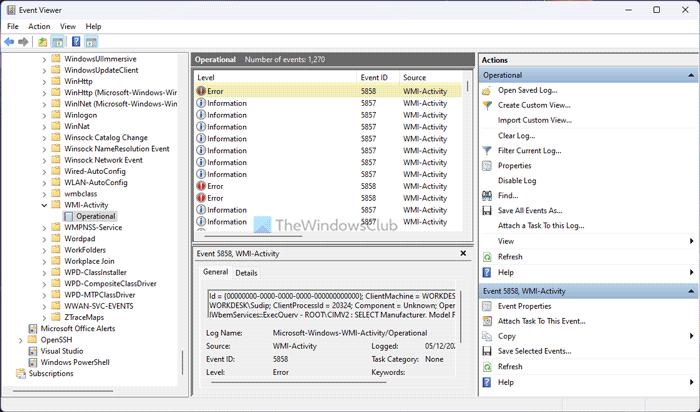Click the Event 5858 section Help icon
The image size is (700, 412).
point(487,382)
